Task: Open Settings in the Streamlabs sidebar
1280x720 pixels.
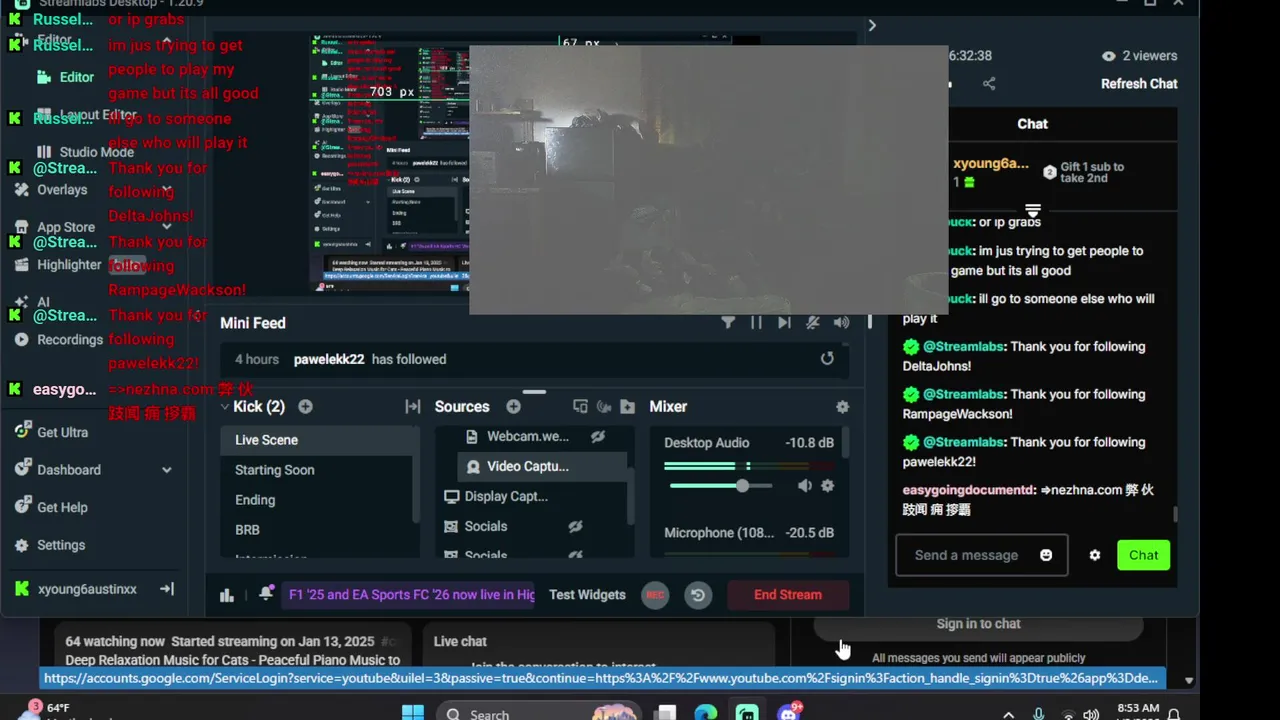Action: tap(60, 545)
